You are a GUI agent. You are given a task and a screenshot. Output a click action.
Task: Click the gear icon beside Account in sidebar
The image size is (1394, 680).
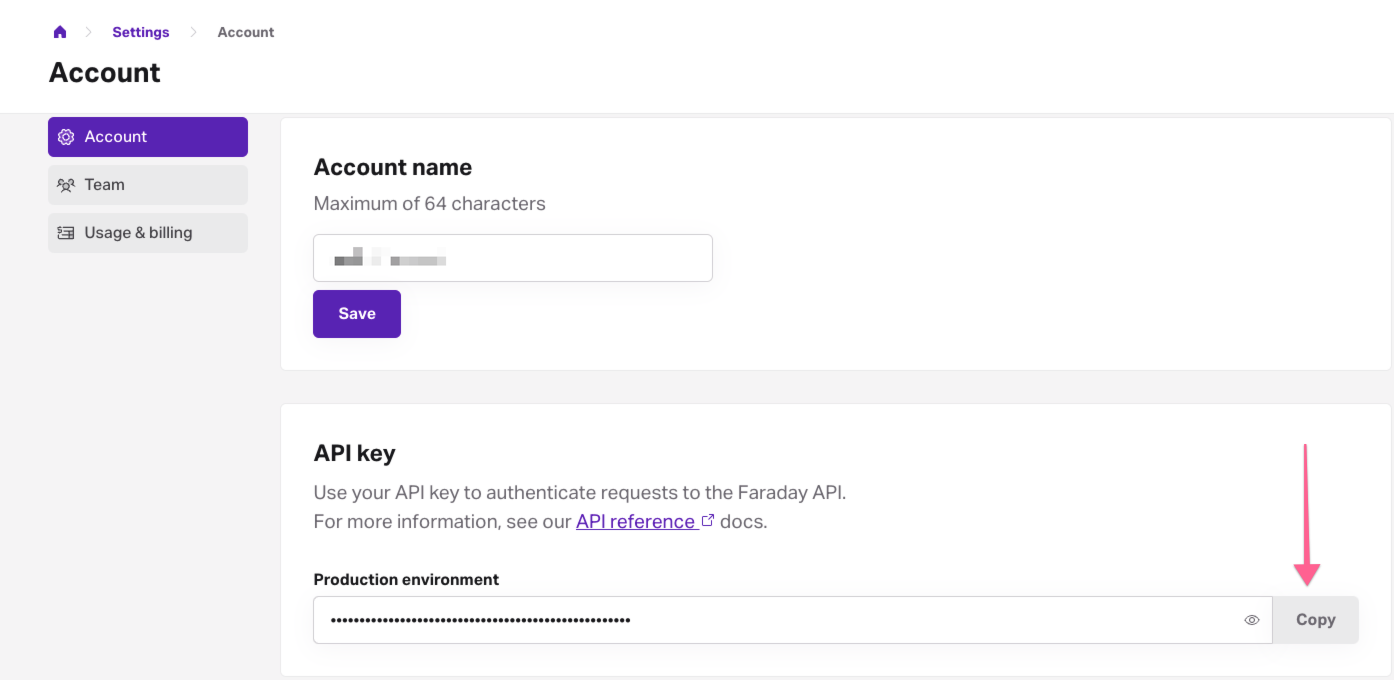point(66,137)
